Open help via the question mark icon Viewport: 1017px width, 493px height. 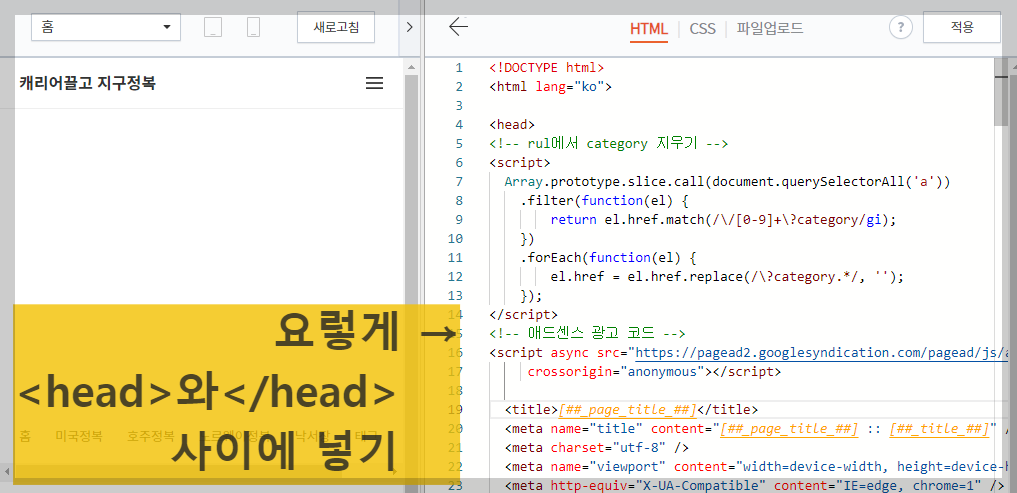(901, 27)
